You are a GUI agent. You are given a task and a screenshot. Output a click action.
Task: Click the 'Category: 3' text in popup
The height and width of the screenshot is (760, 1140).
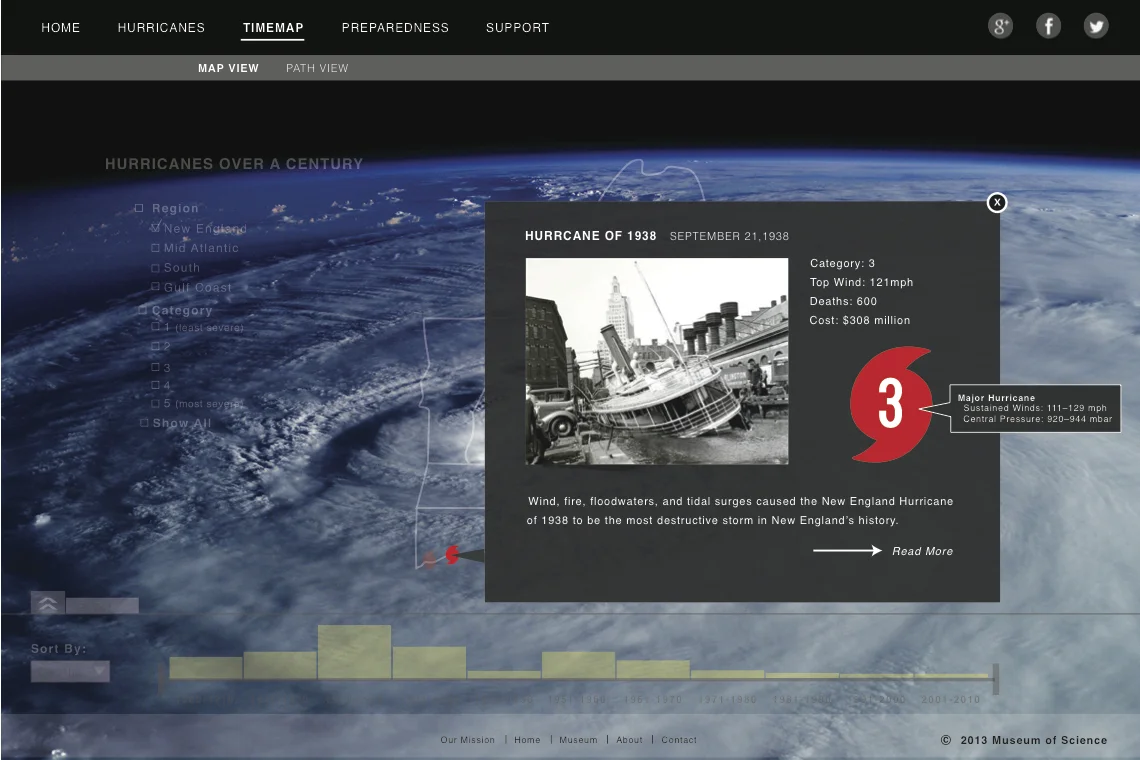(842, 263)
